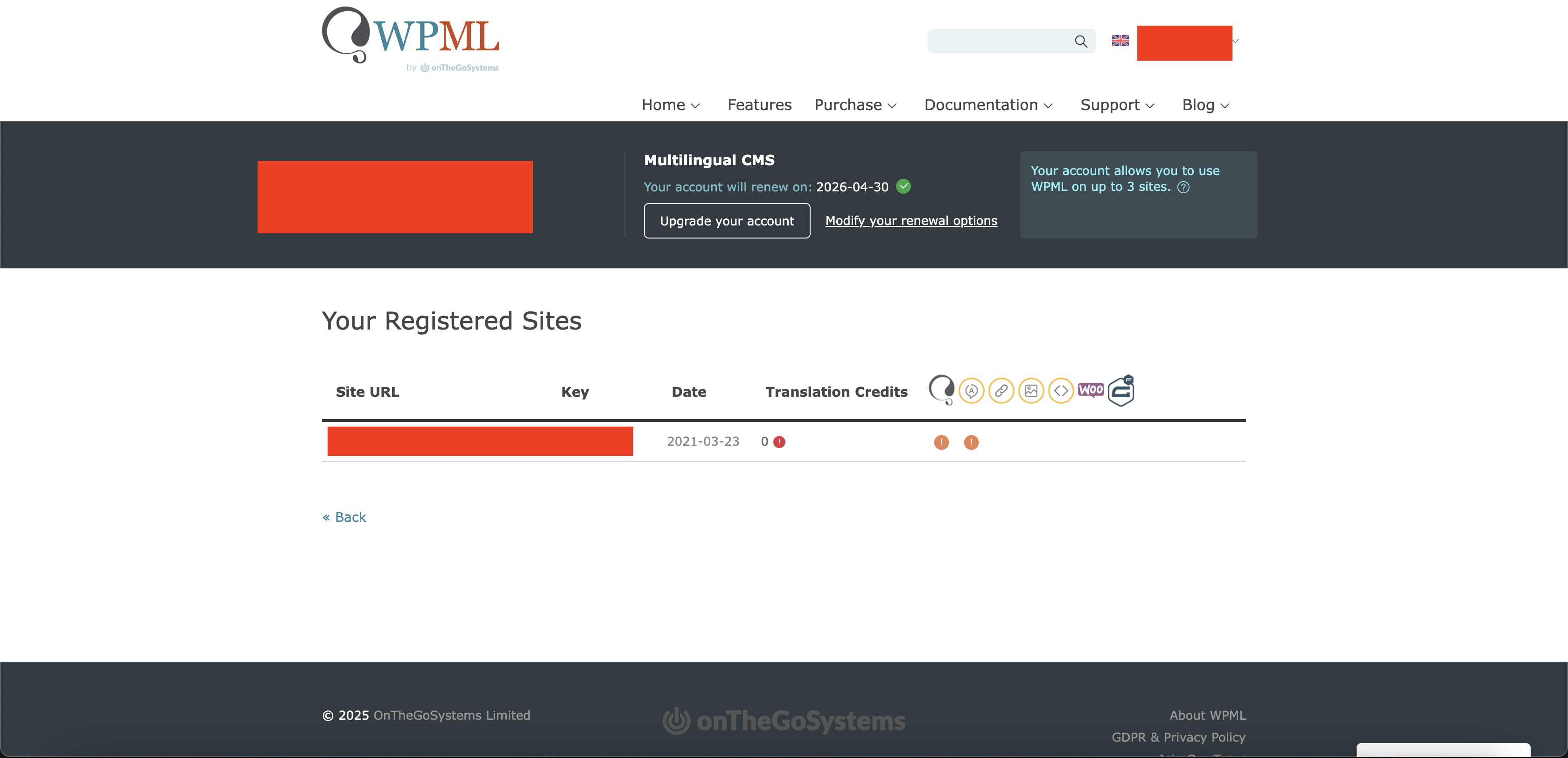
Task: Click the Site URL column header
Action: pos(367,392)
